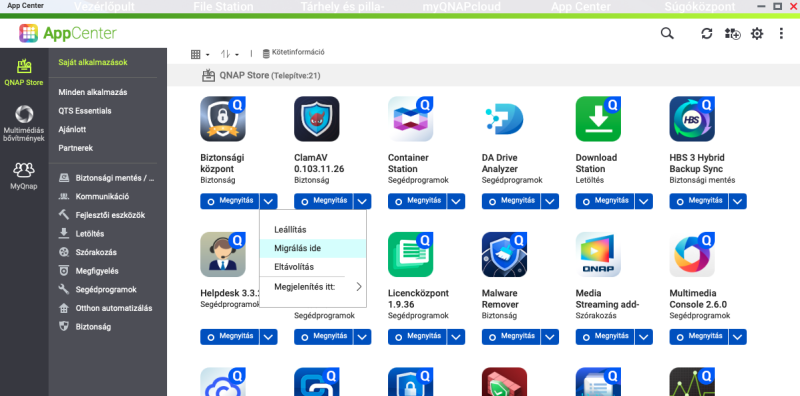Select QTS Essentials category
Image resolution: width=800 pixels, height=396 pixels.
85,111
